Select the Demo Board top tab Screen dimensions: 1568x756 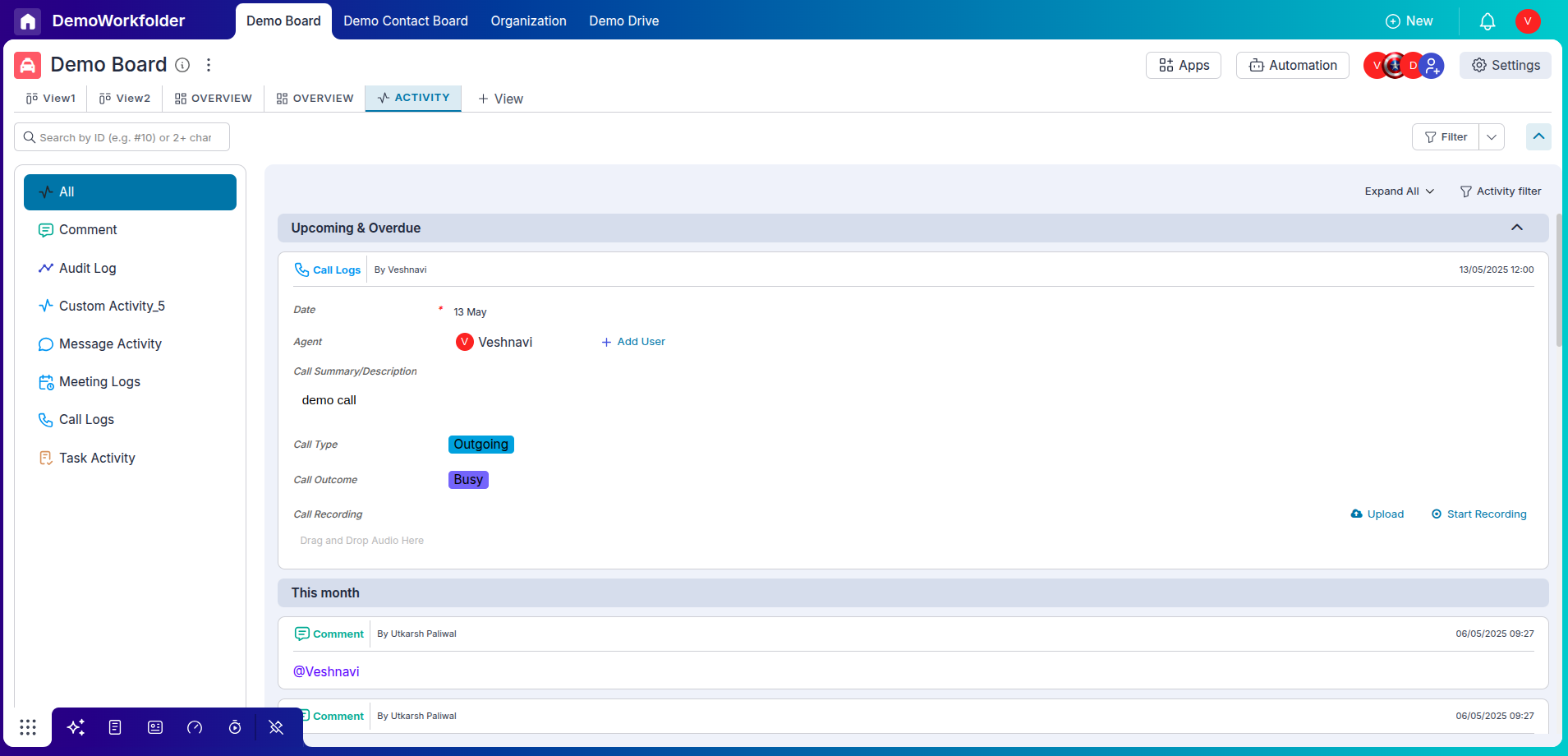click(x=283, y=21)
